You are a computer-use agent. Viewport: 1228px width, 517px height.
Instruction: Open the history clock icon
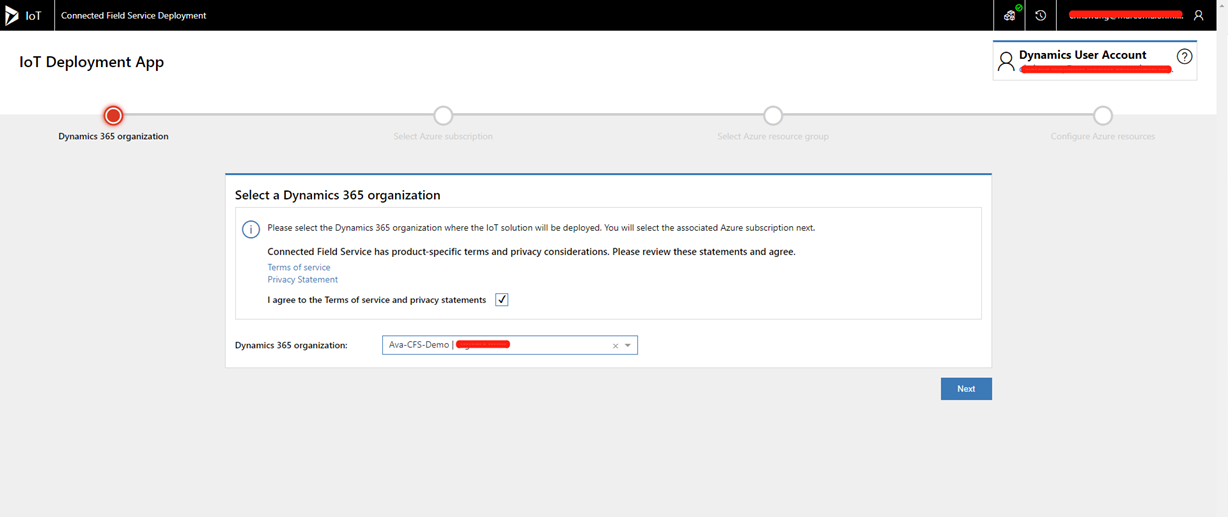[x=1041, y=16]
